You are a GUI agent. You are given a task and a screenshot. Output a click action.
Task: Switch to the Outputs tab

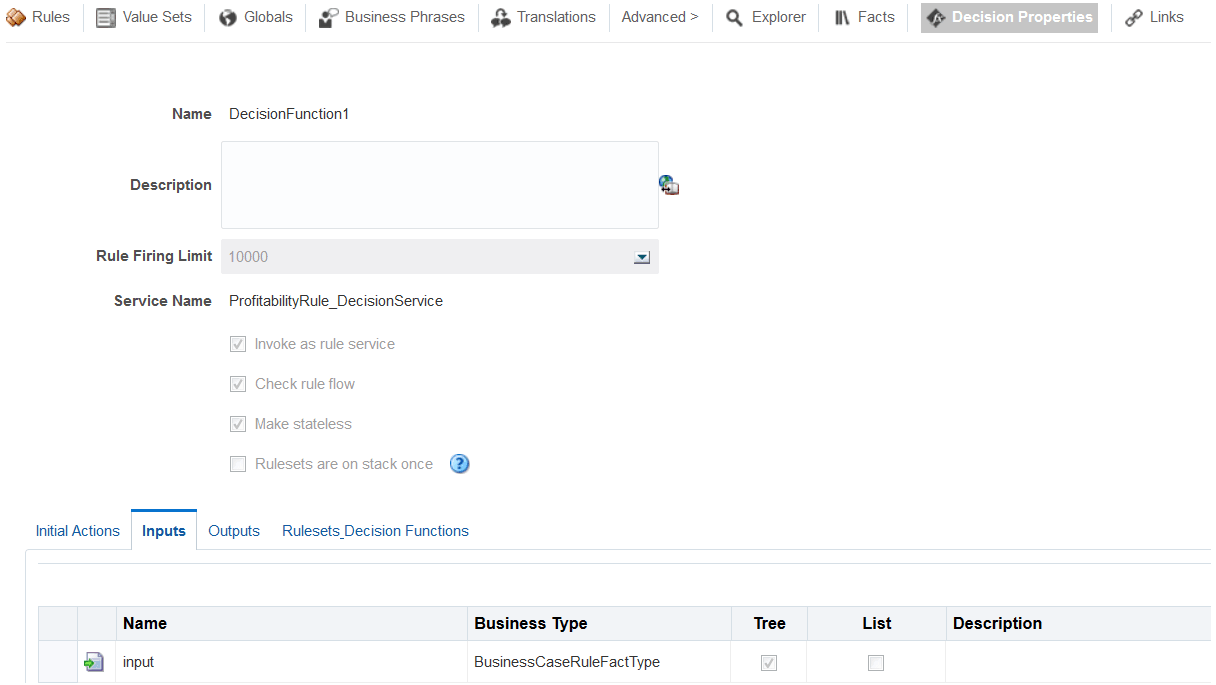[x=234, y=531]
